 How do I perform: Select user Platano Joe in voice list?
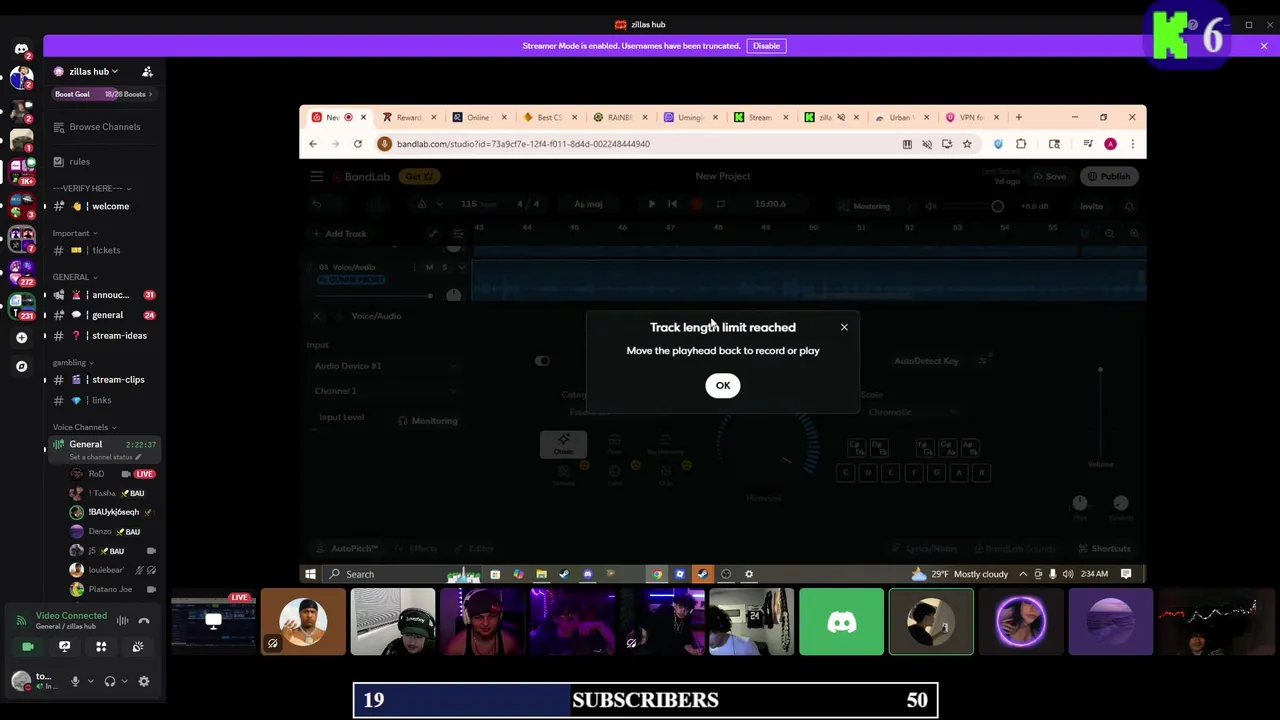(x=112, y=589)
